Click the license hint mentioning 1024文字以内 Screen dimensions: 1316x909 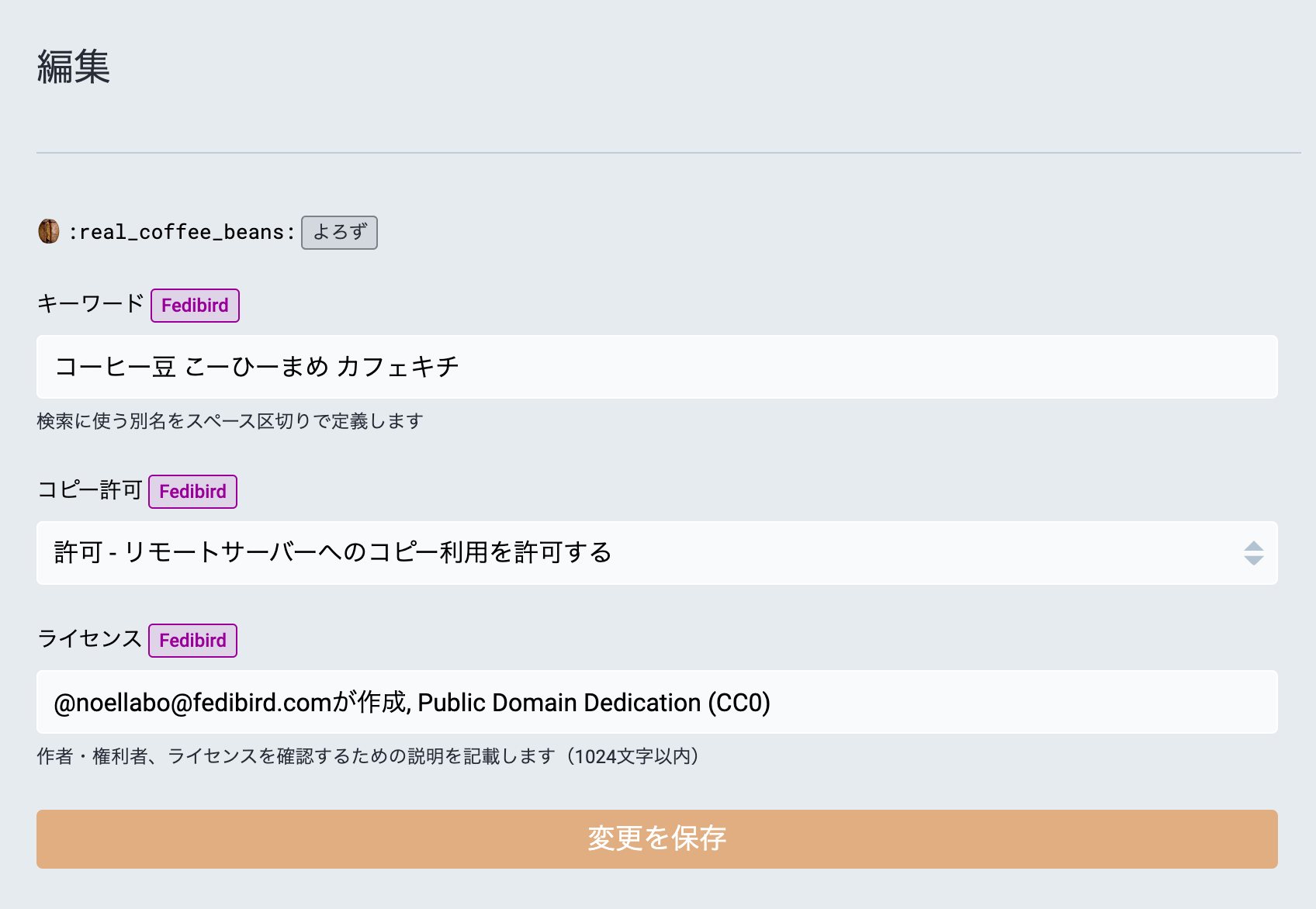(x=368, y=756)
